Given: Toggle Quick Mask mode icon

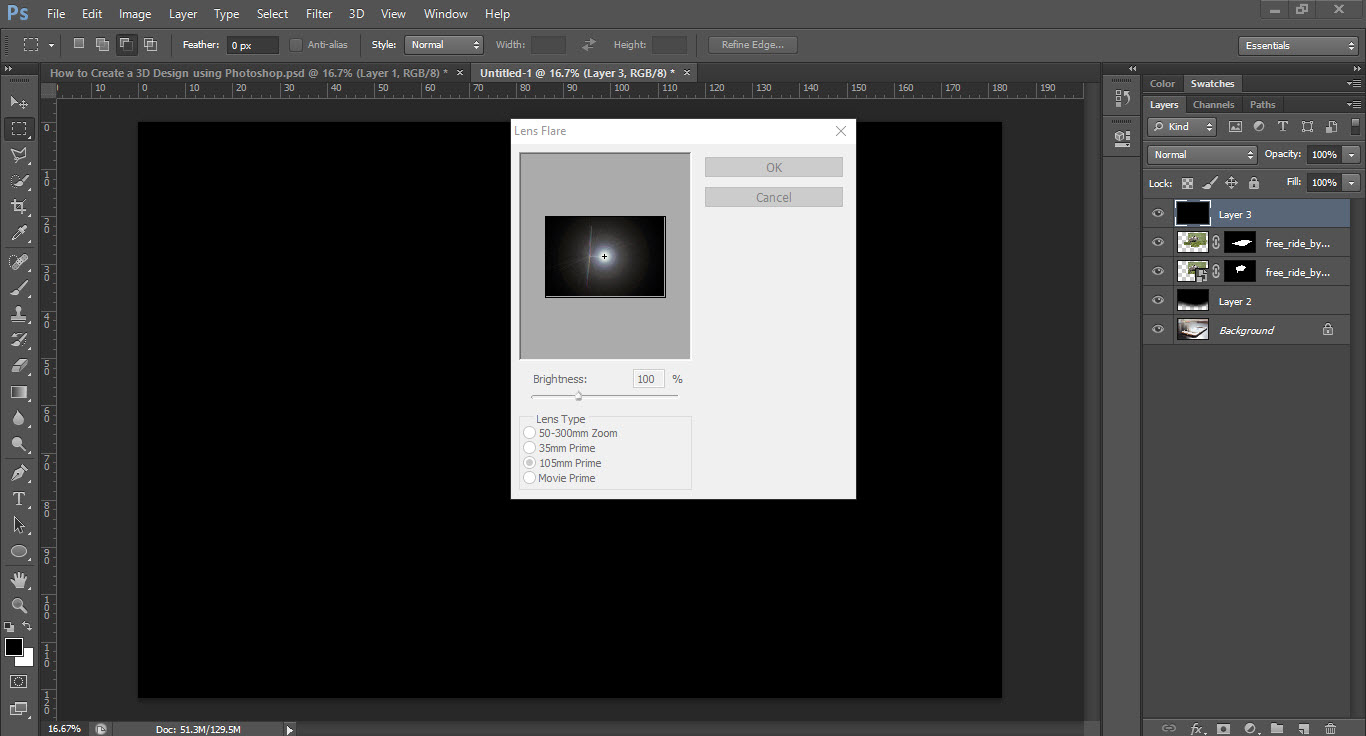Looking at the screenshot, I should [x=19, y=681].
